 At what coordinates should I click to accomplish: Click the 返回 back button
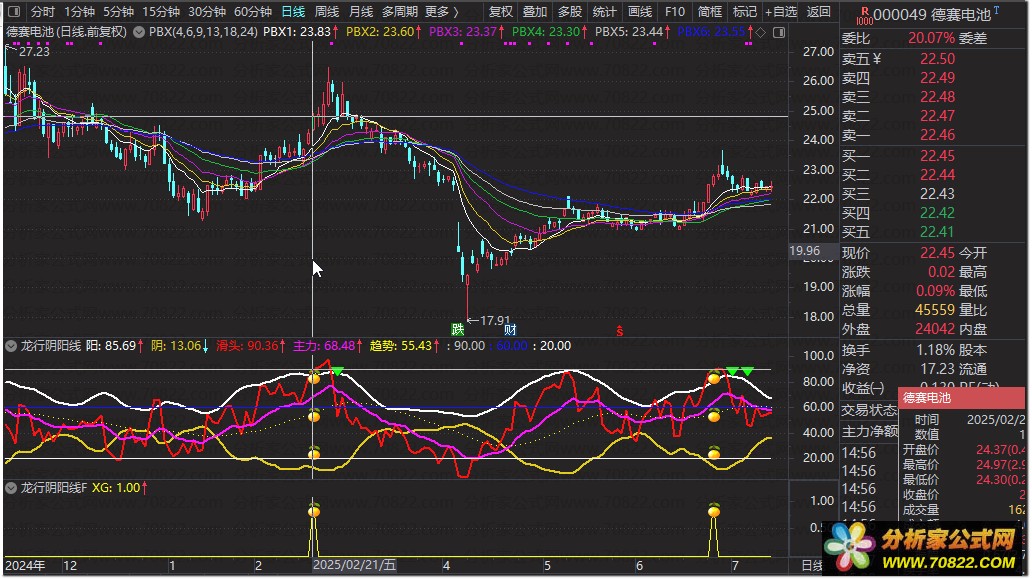(819, 12)
